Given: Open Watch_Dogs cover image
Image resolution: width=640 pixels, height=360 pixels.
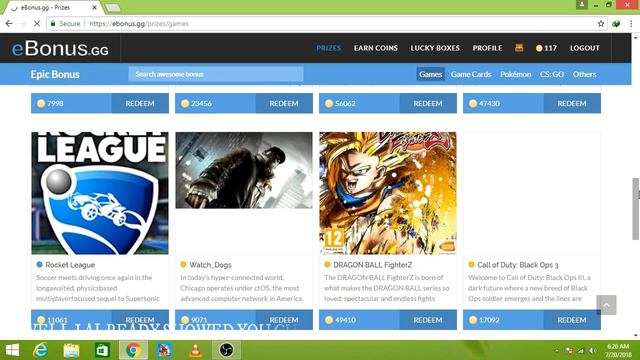Looking at the screenshot, I should 244,170.
